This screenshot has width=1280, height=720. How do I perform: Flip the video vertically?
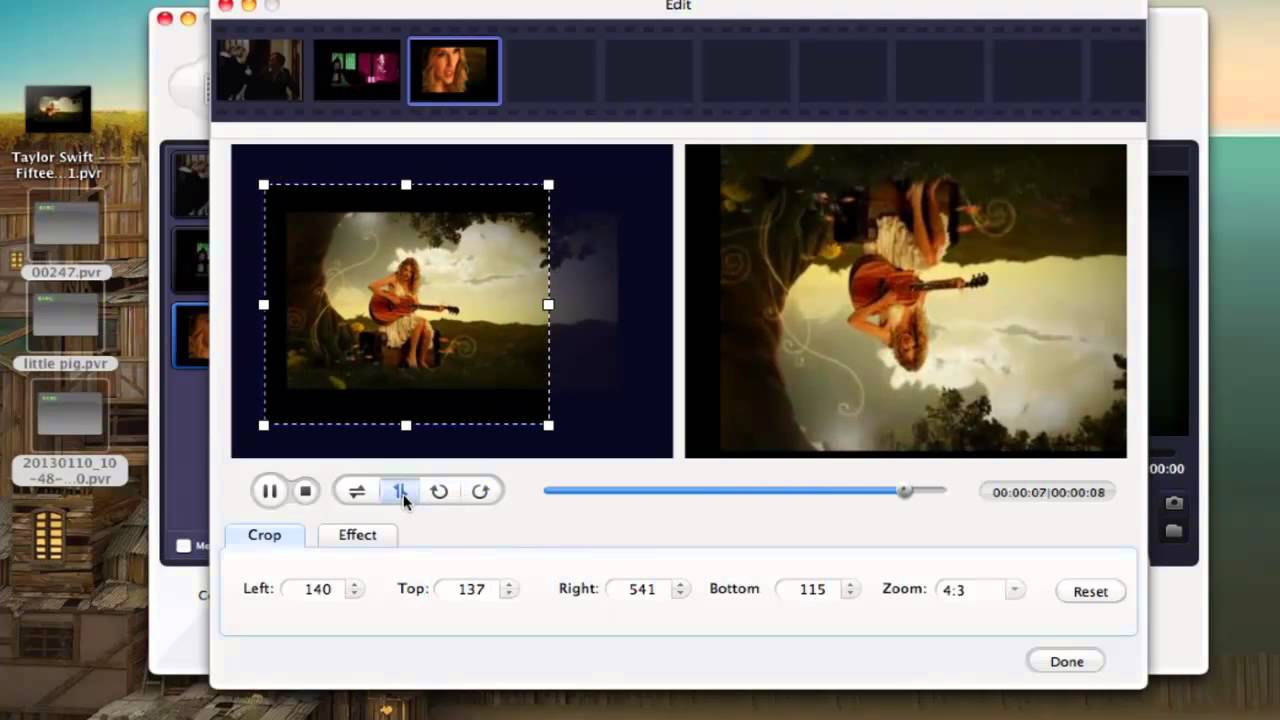coord(398,491)
